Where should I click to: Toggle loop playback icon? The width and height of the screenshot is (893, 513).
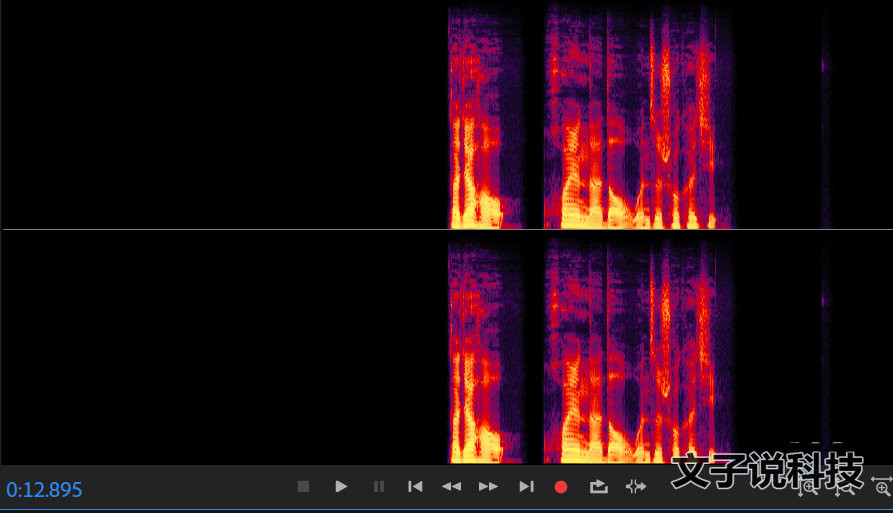coord(599,487)
